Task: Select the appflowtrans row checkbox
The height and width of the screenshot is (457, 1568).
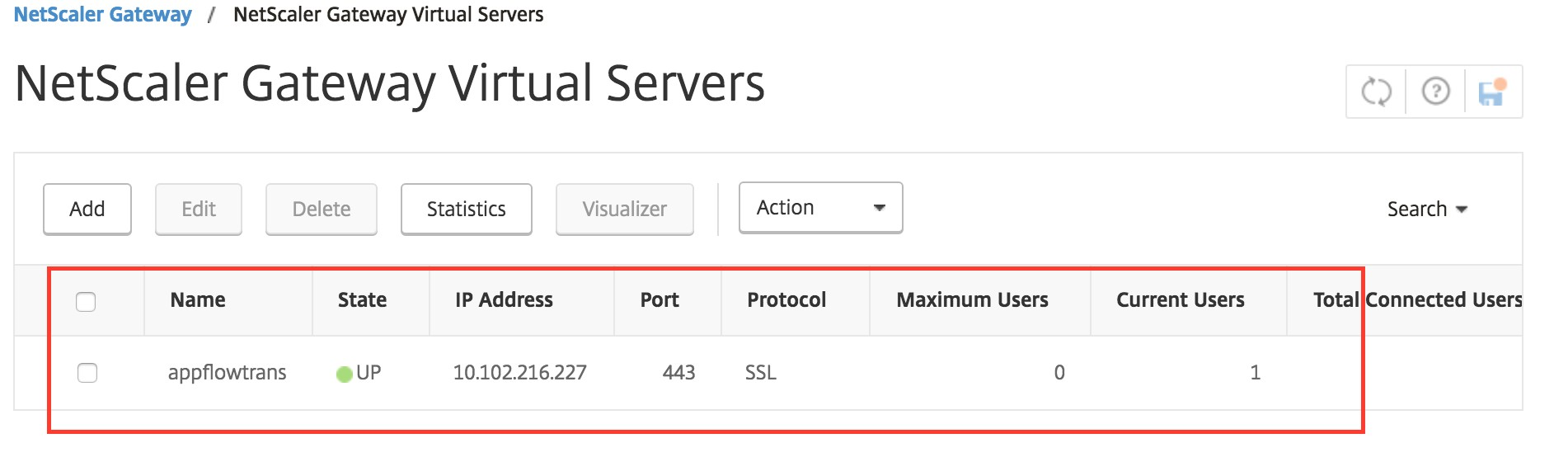Action: pos(87,373)
